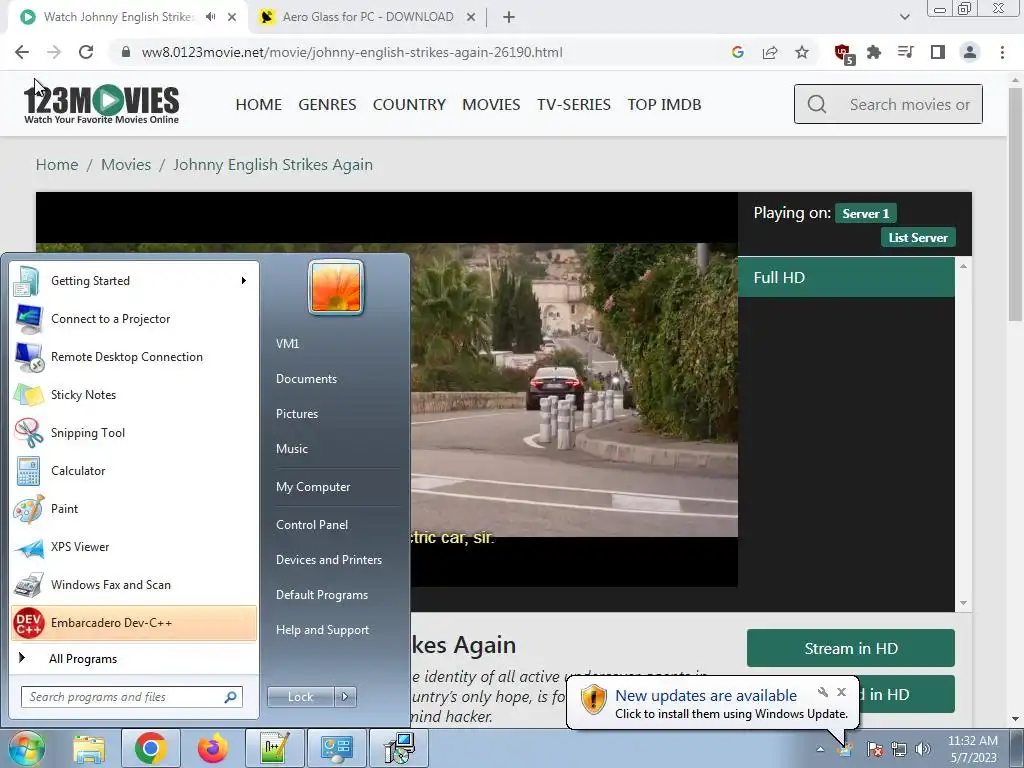Image resolution: width=1024 pixels, height=768 pixels.
Task: Reload the current page
Action: 86,52
